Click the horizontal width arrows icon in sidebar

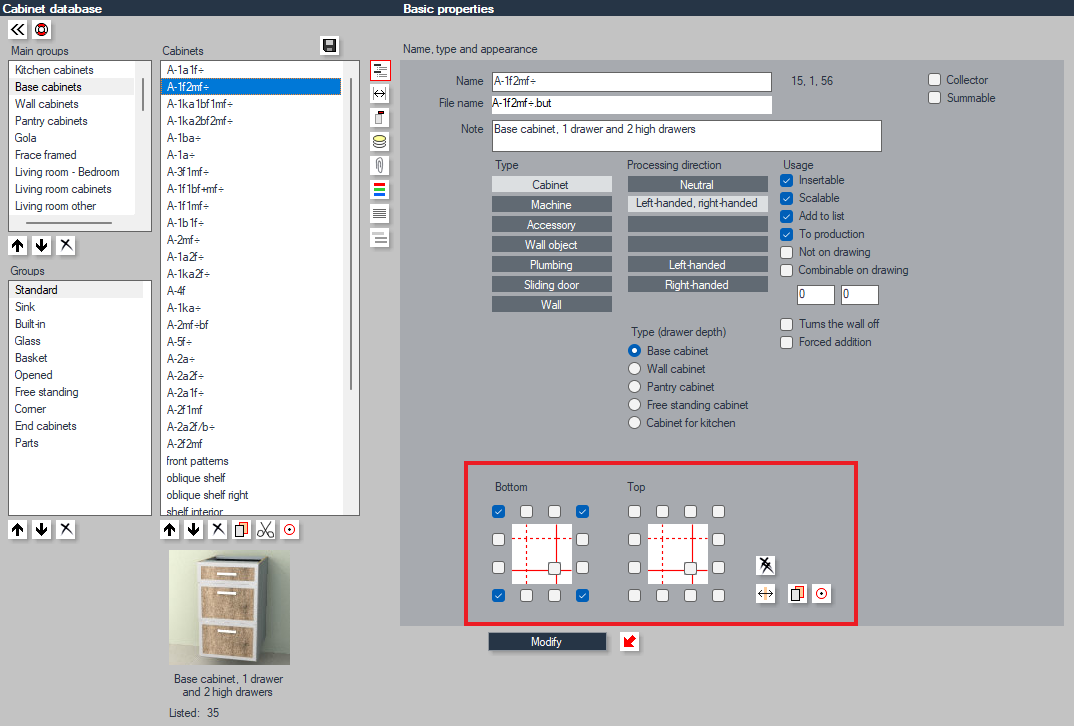pyautogui.click(x=379, y=94)
